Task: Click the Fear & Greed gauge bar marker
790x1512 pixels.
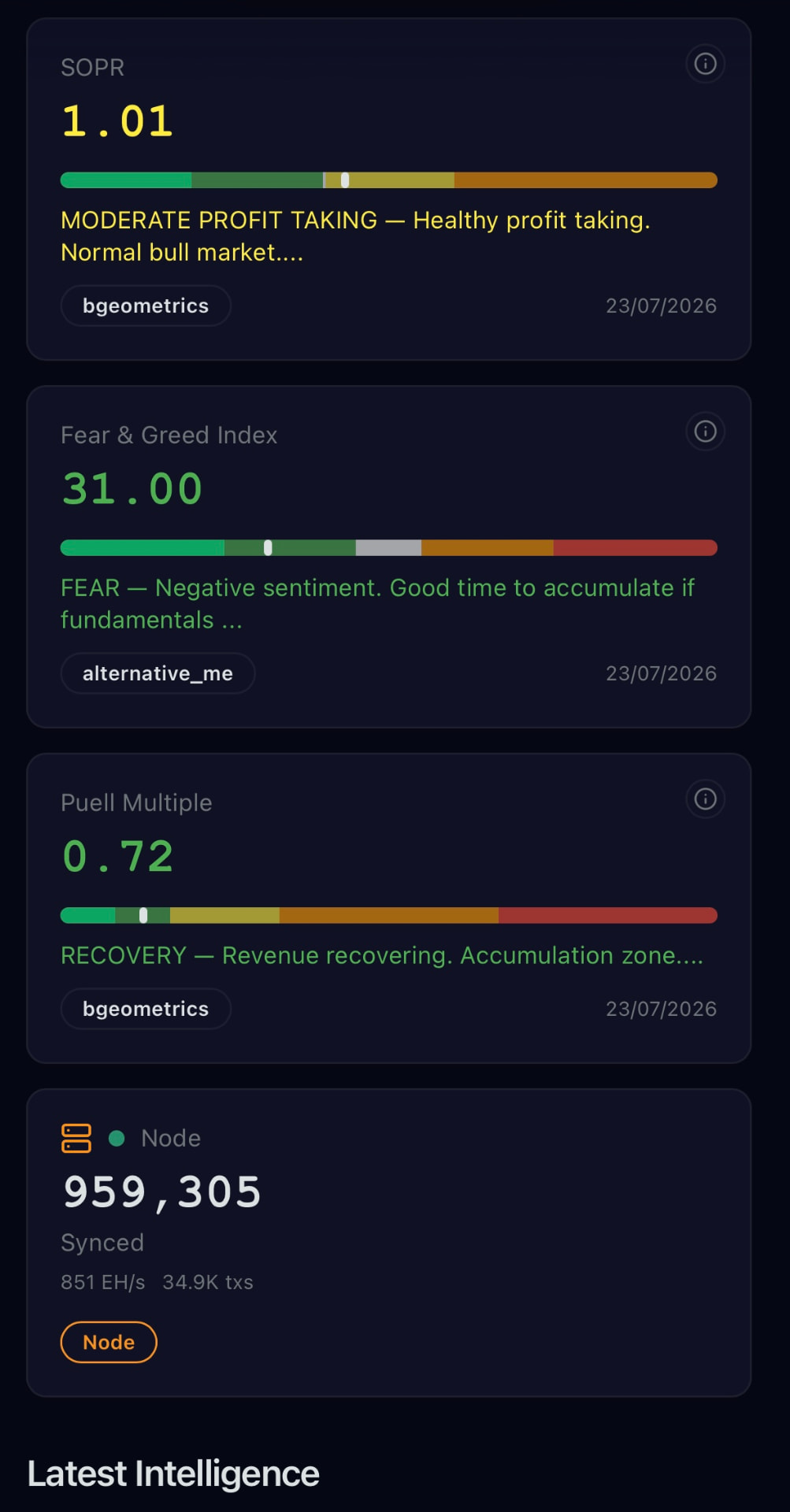Action: [268, 548]
